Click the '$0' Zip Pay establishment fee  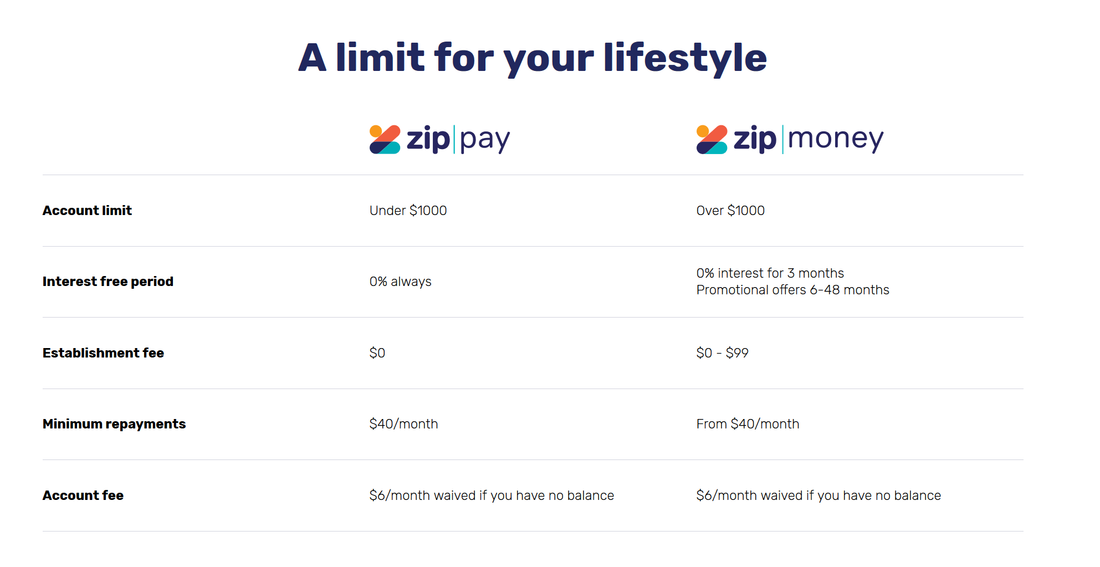[377, 353]
